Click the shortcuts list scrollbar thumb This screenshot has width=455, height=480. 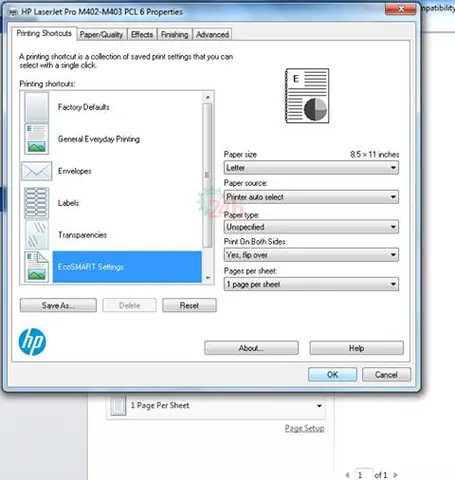[207, 175]
